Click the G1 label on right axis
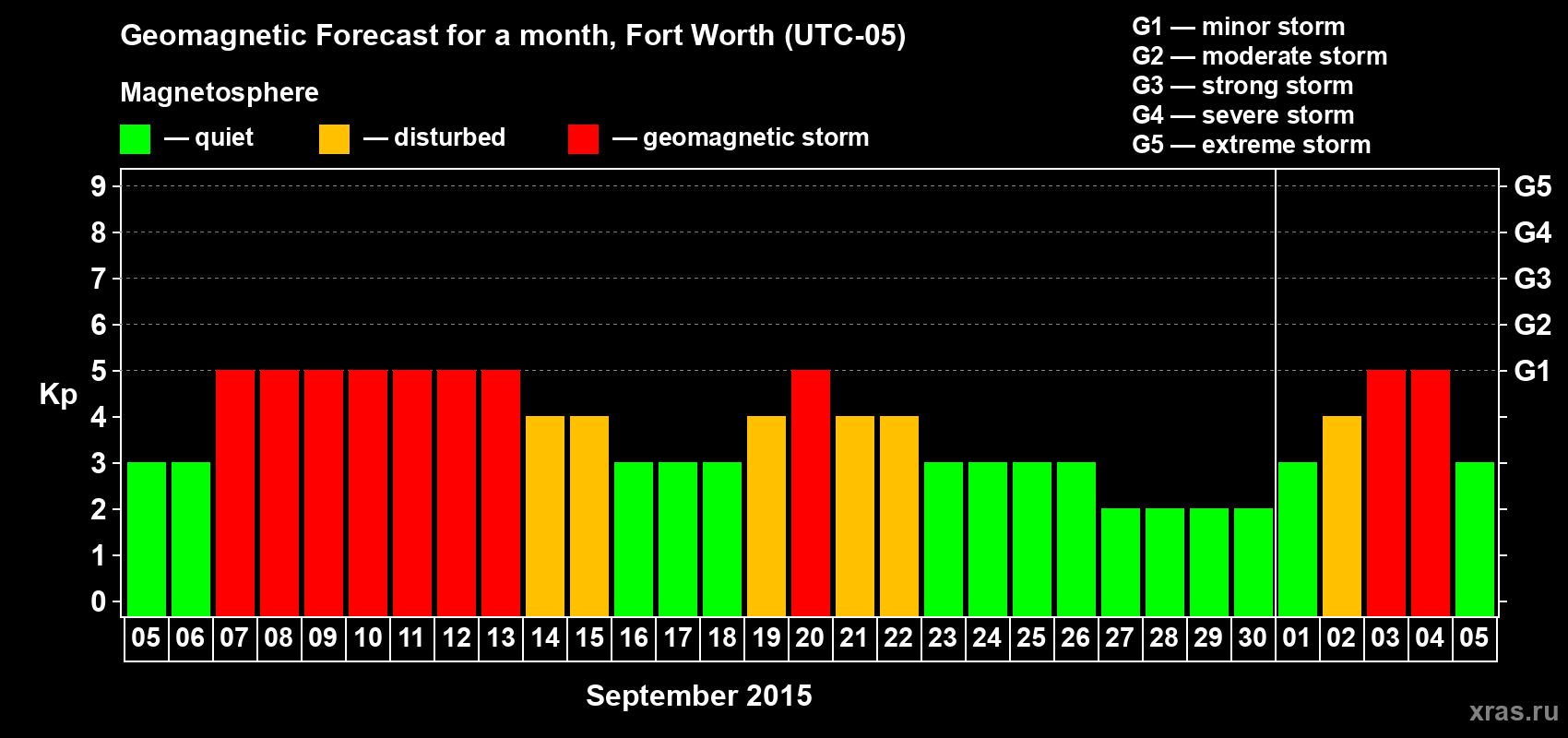 tap(1532, 371)
